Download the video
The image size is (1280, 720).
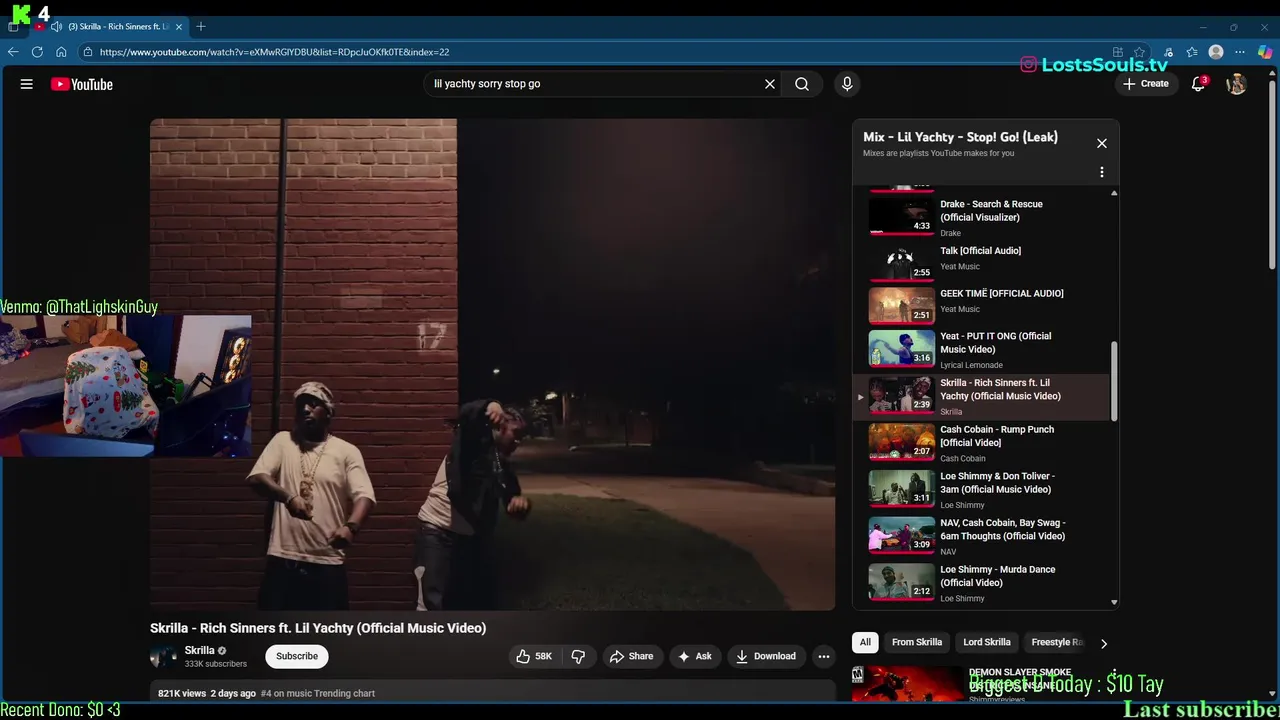[766, 656]
